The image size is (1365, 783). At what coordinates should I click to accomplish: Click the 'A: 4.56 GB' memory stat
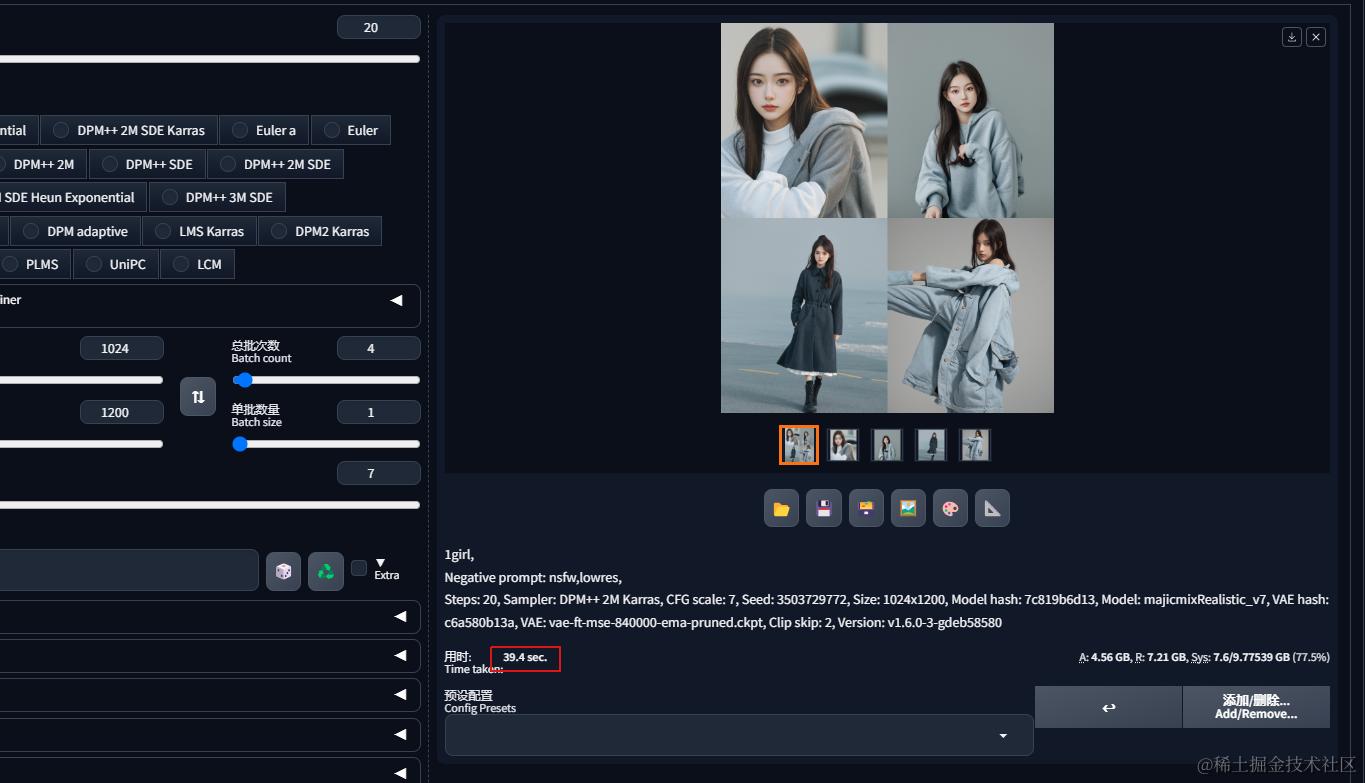(x=1104, y=657)
